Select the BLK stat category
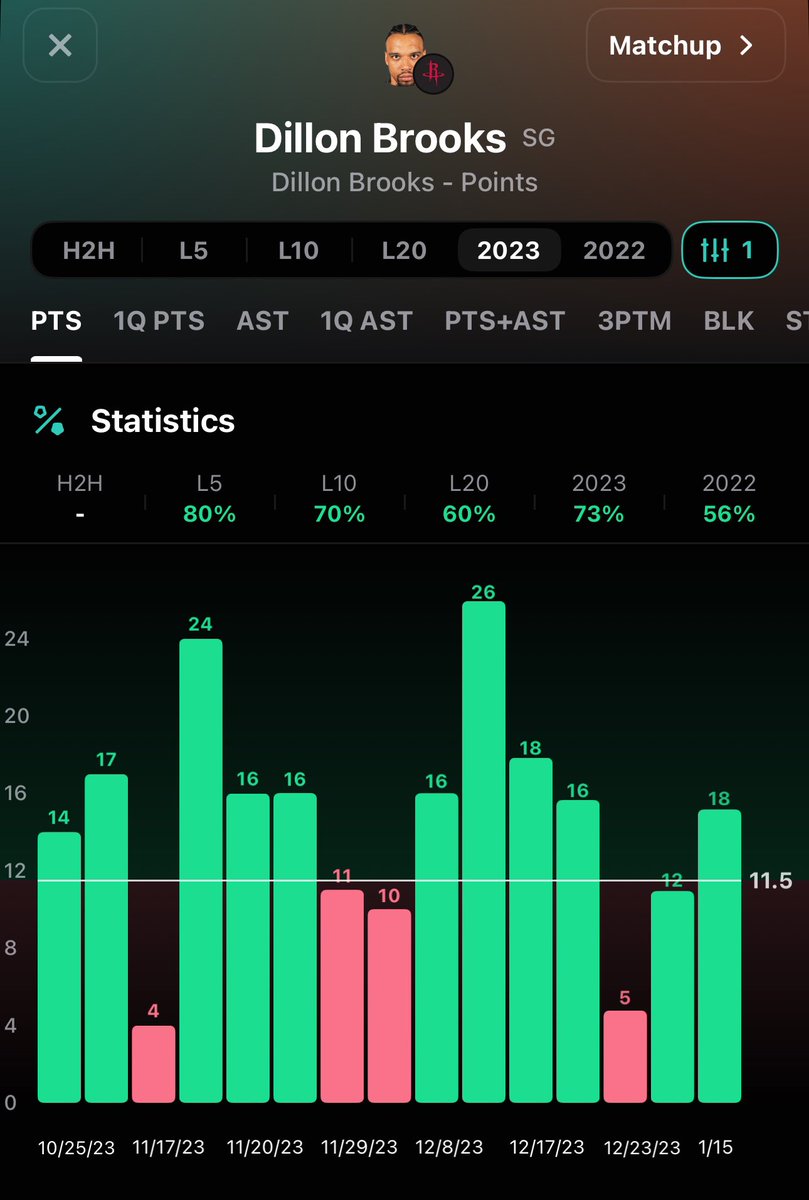This screenshot has width=809, height=1200. (728, 321)
